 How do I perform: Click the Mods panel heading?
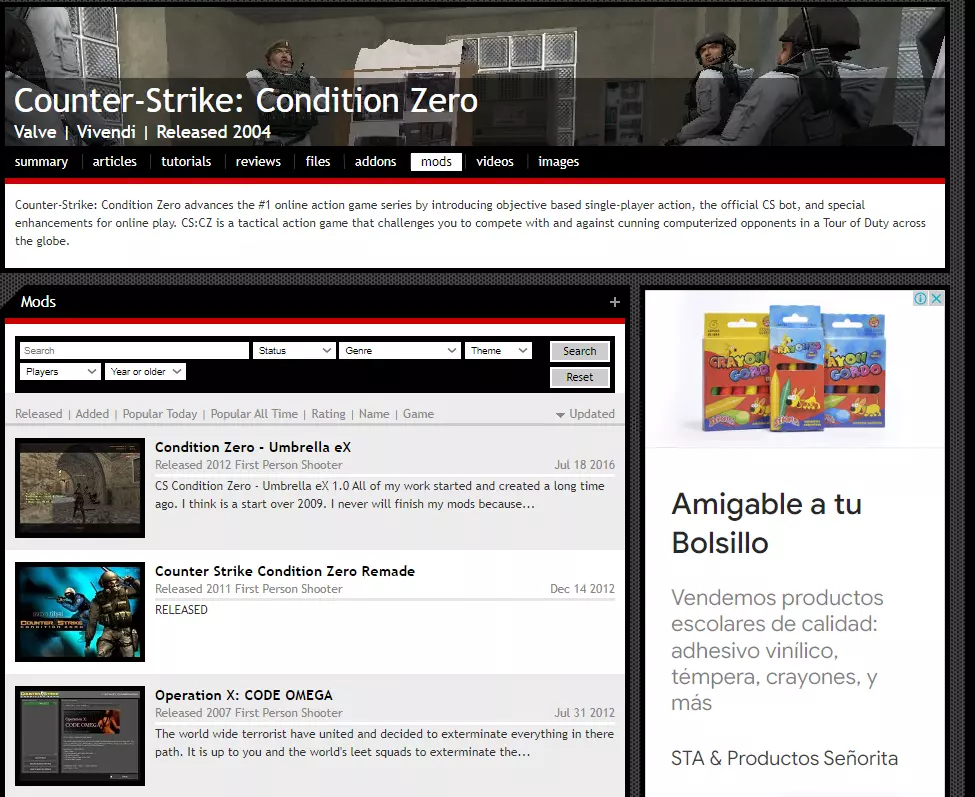pyautogui.click(x=38, y=302)
